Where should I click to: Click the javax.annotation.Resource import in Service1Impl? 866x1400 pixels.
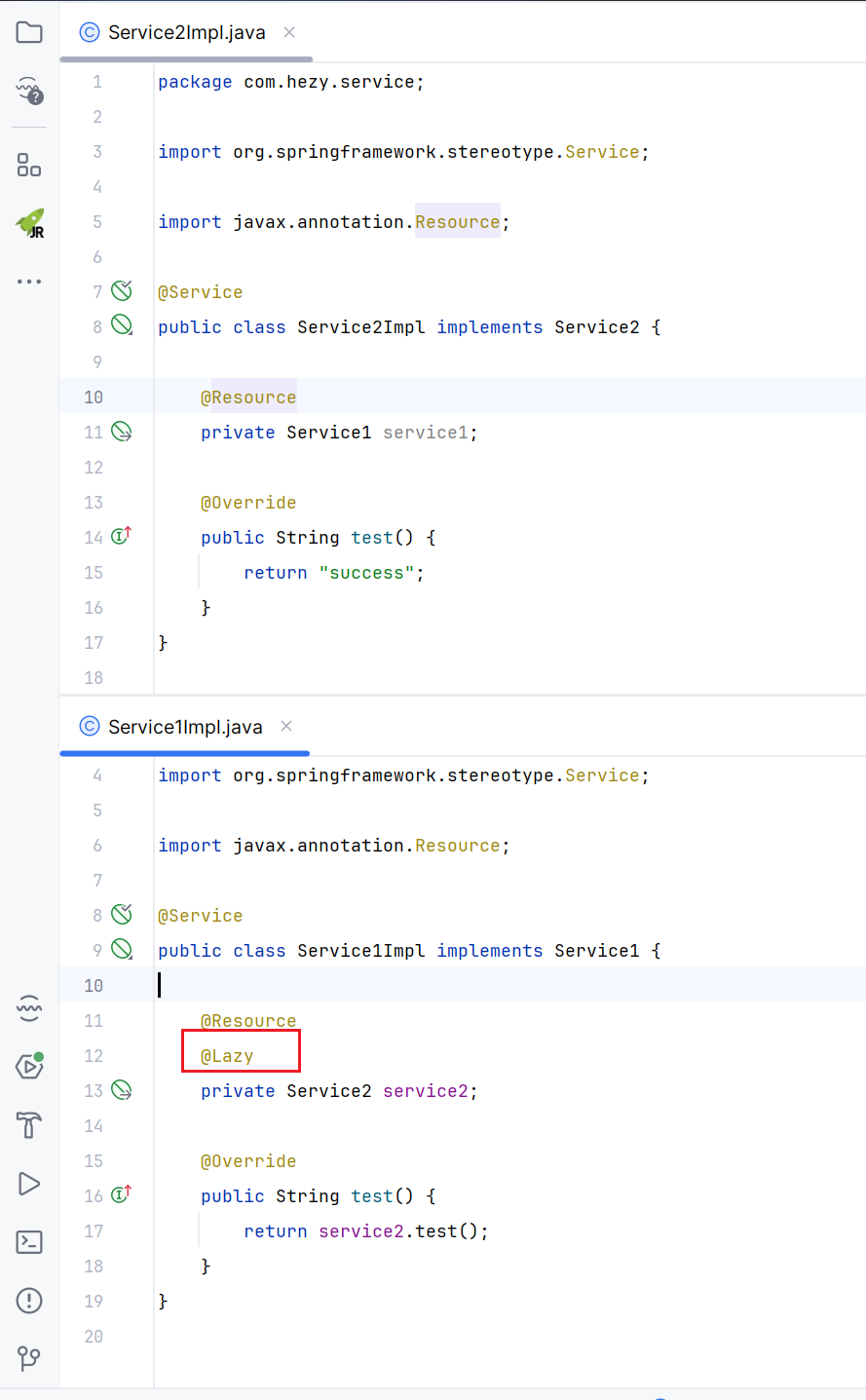(334, 846)
